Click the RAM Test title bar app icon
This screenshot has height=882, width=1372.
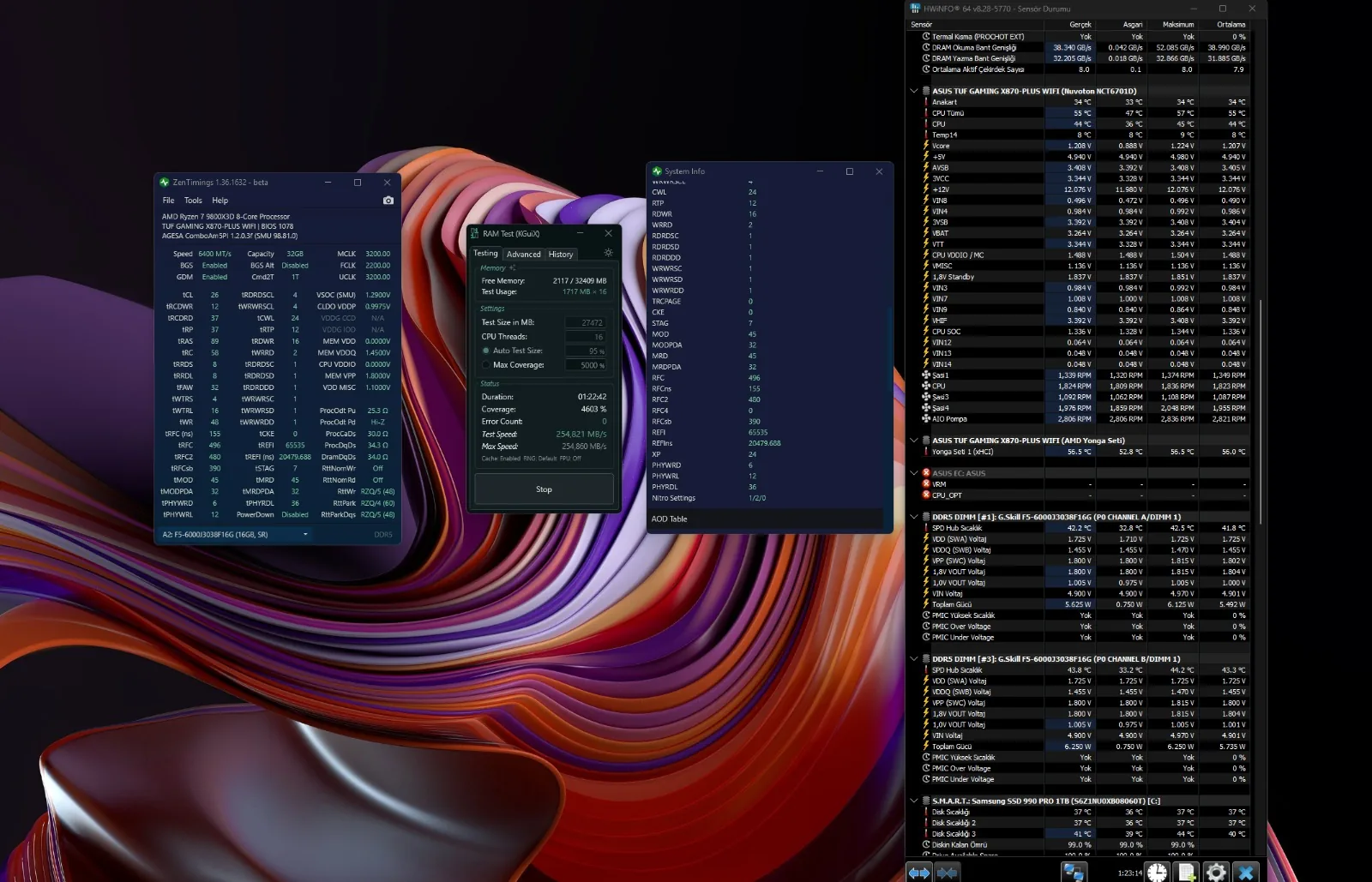click(x=475, y=233)
